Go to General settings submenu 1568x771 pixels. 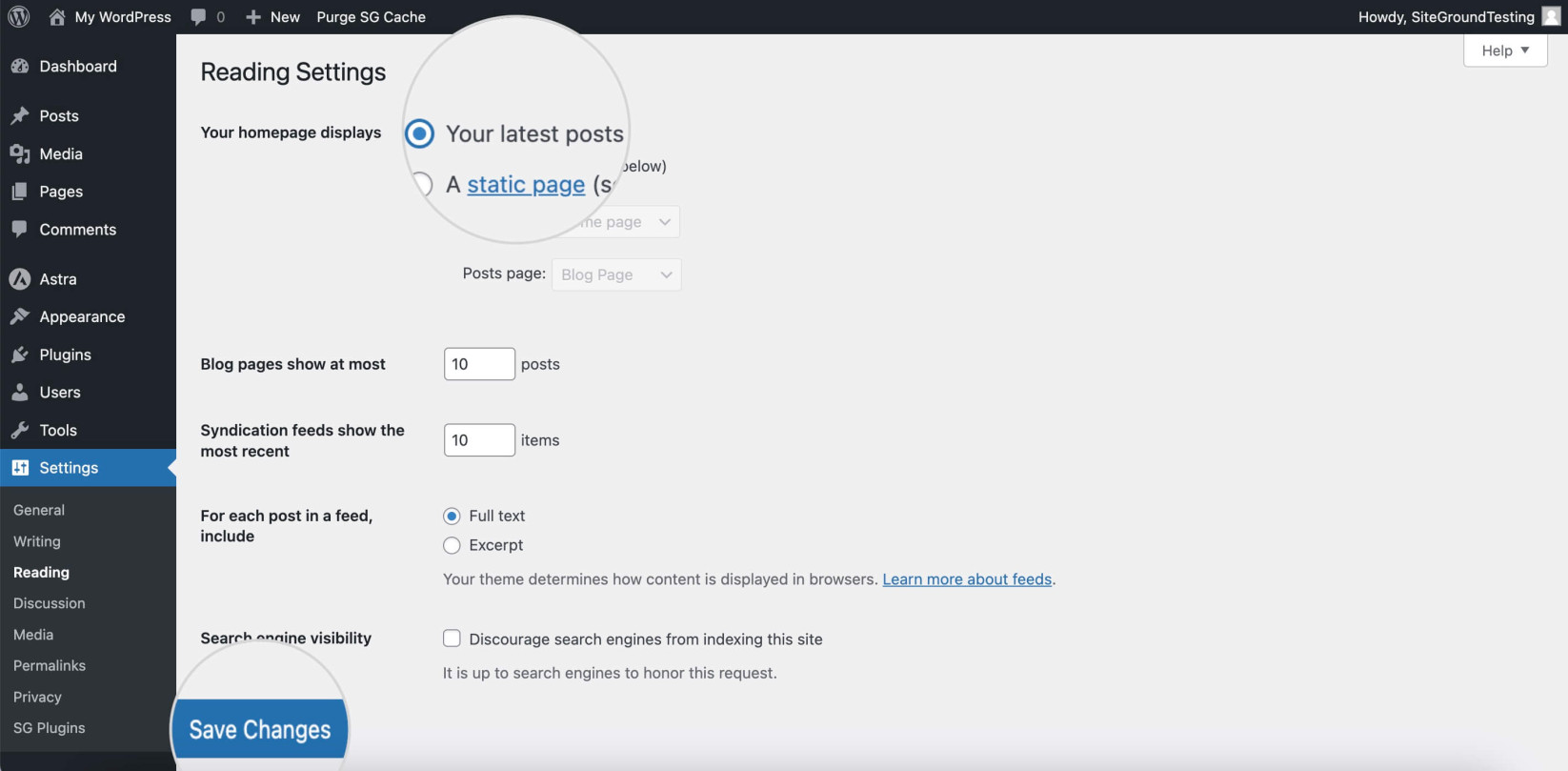point(39,510)
